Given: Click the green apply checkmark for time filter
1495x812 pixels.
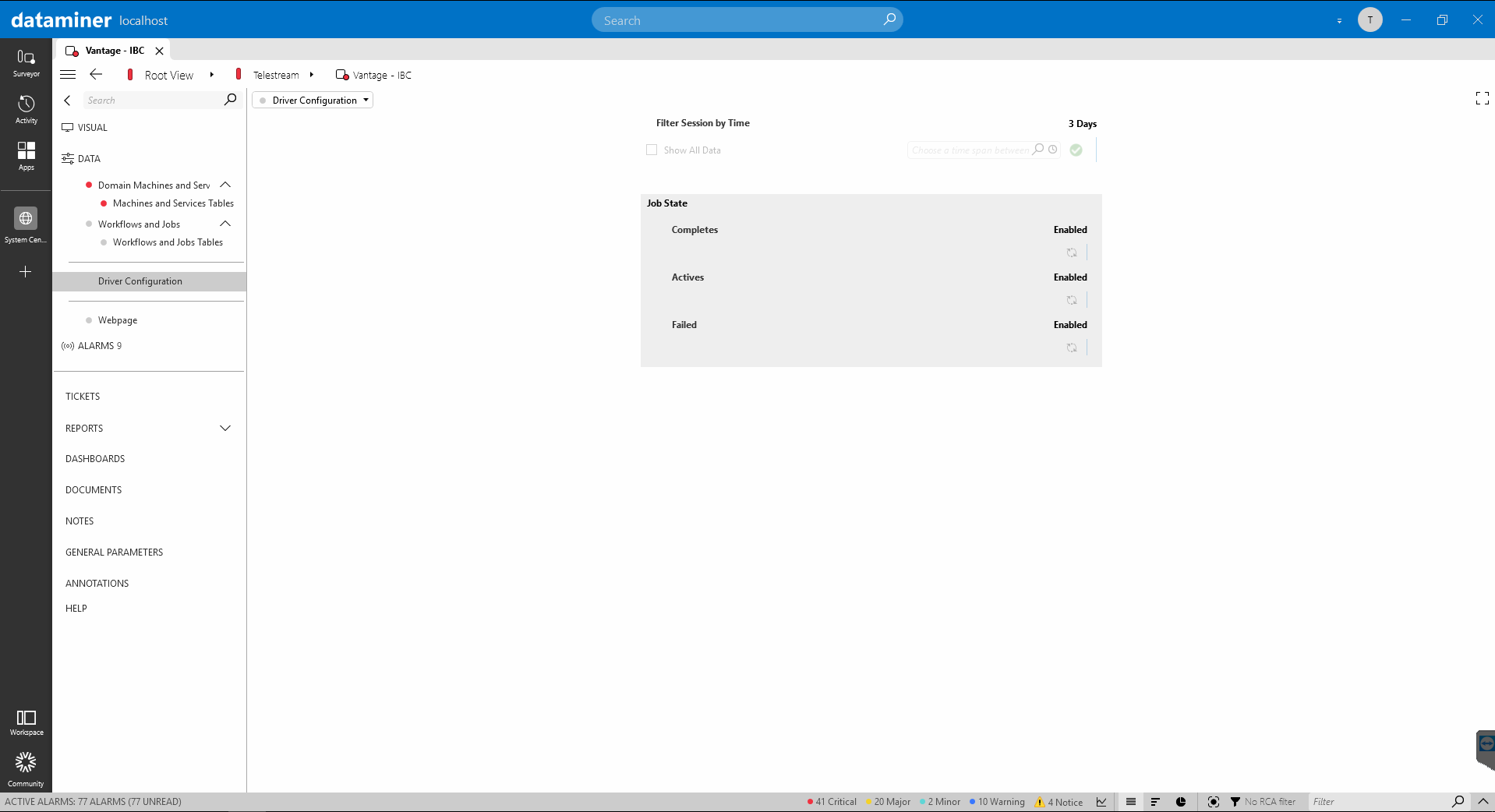Looking at the screenshot, I should [1076, 150].
